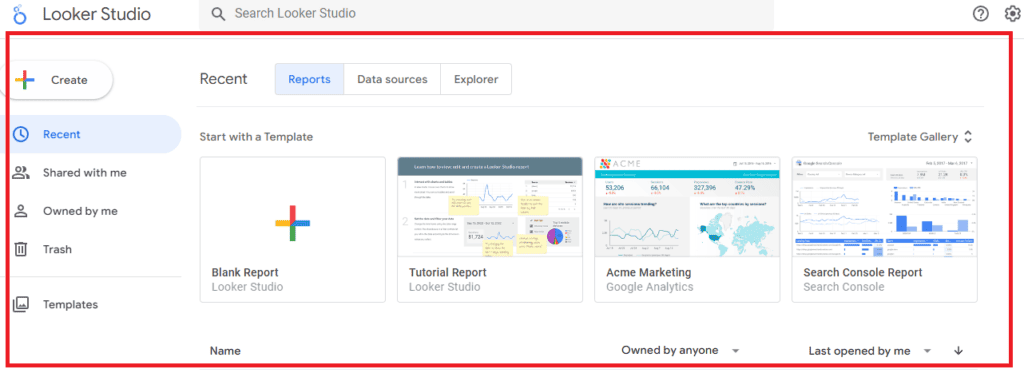This screenshot has height=377, width=1024.
Task: Click the clock icon beside Recent
Action: pyautogui.click(x=21, y=134)
